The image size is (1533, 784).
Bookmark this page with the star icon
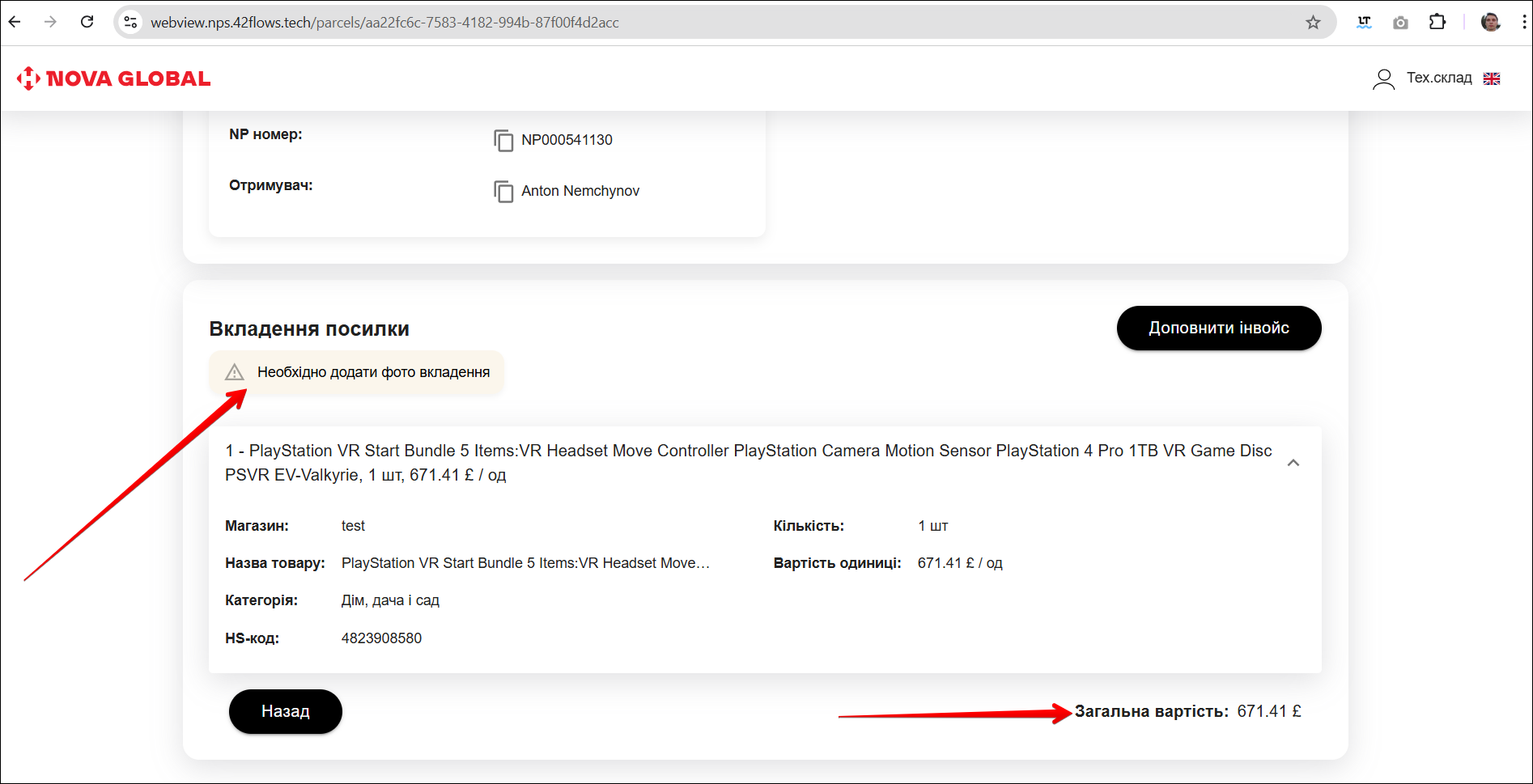tap(1313, 23)
